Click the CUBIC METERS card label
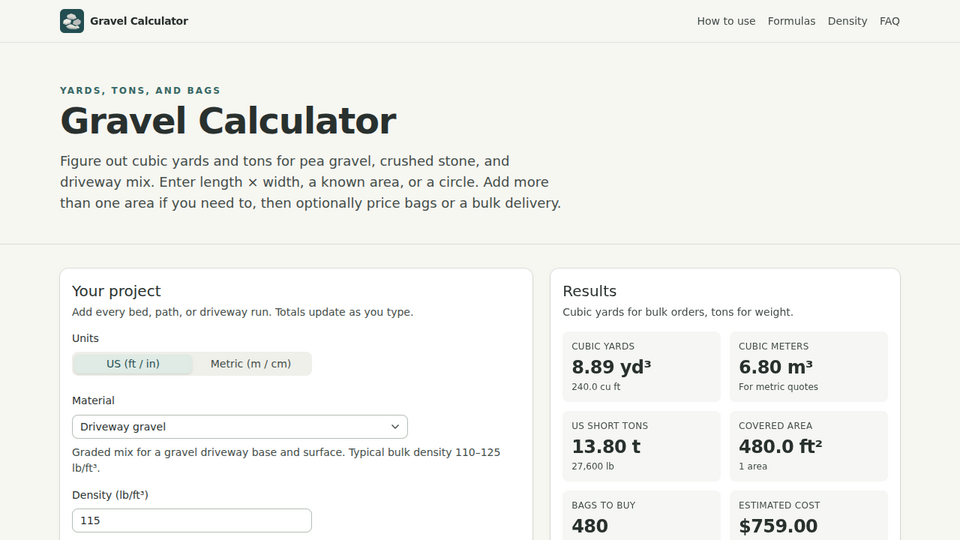 [x=773, y=347]
